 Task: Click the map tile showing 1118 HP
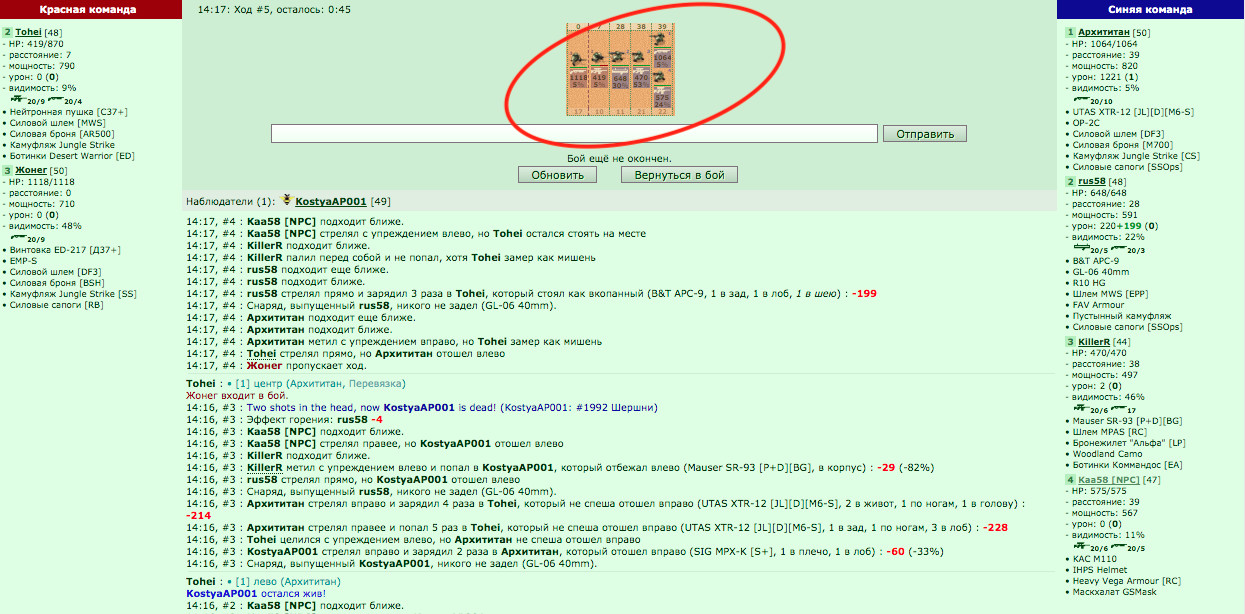(x=578, y=78)
